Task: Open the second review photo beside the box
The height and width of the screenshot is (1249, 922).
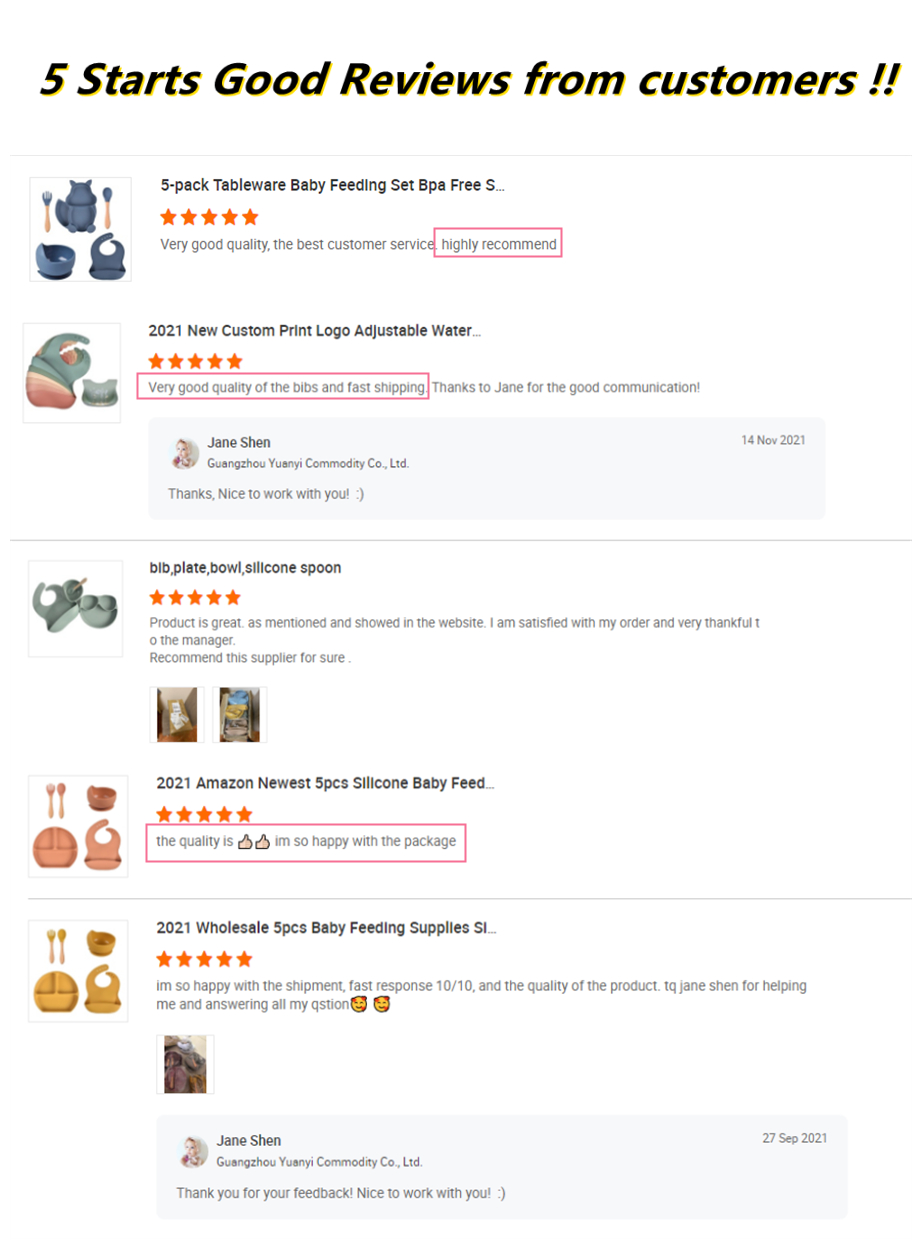Action: [239, 714]
